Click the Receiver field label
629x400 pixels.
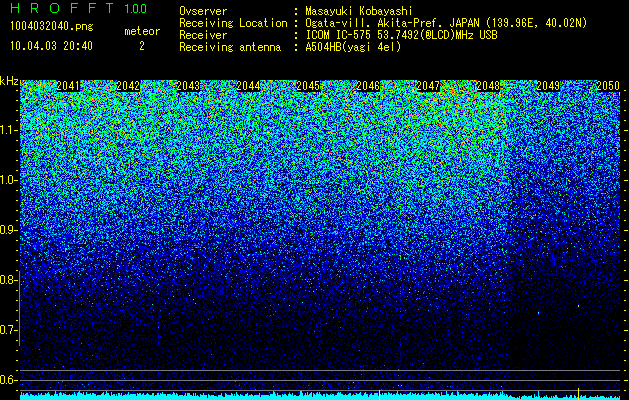[203, 35]
